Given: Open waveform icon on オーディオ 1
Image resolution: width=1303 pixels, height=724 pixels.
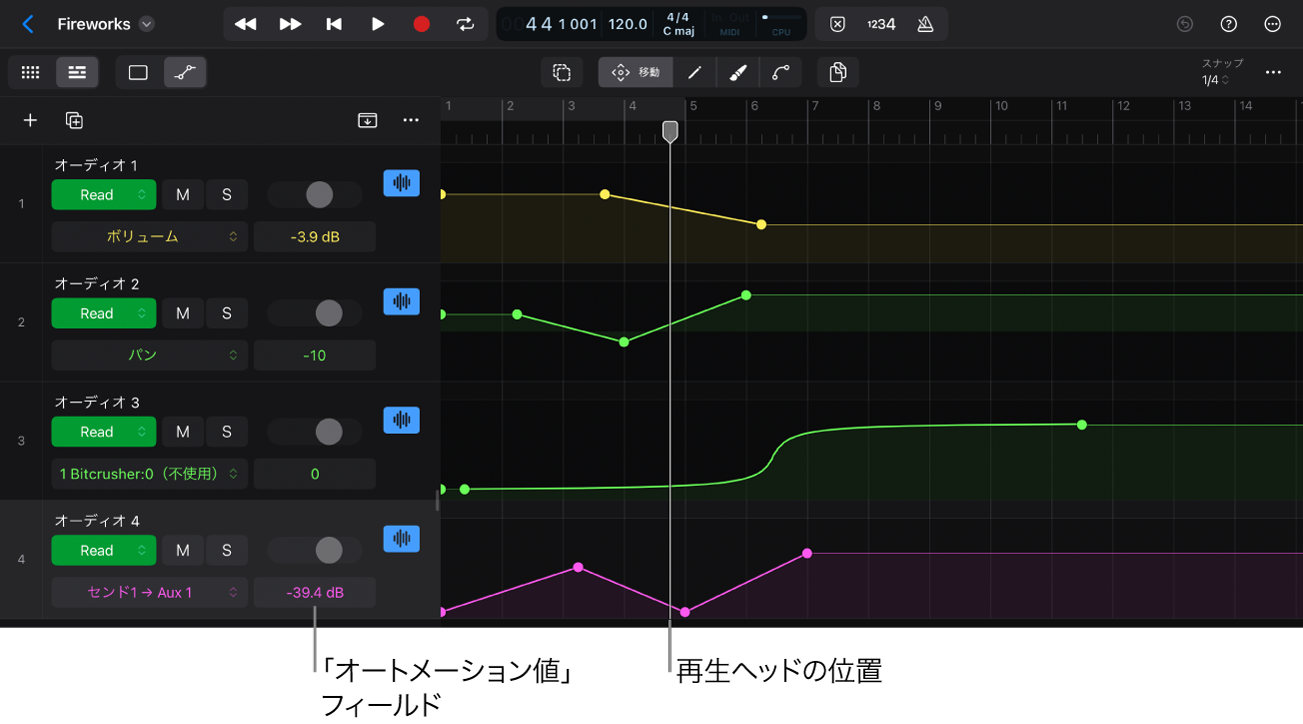Looking at the screenshot, I should (401, 183).
